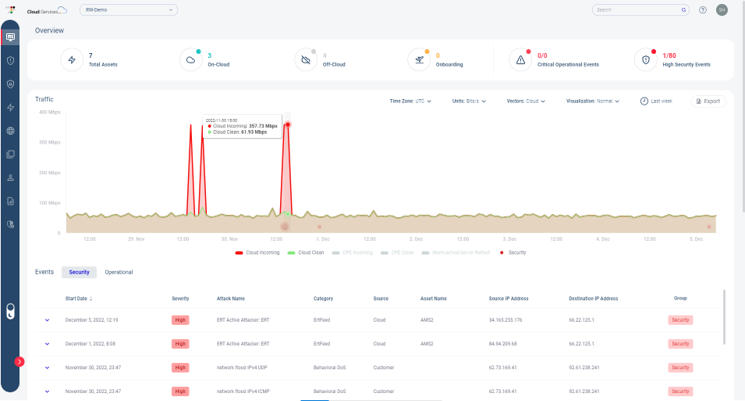Click the High Security Events shield icon

click(646, 60)
